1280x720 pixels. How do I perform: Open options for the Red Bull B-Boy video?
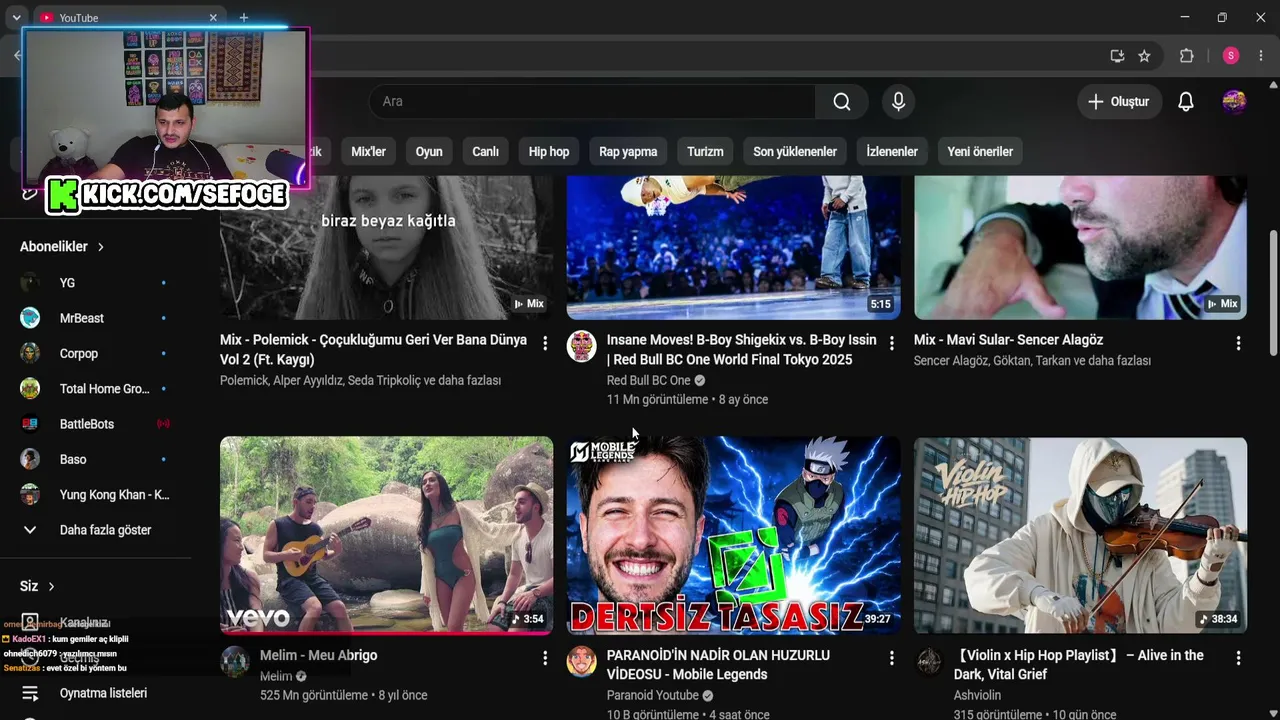click(x=892, y=343)
